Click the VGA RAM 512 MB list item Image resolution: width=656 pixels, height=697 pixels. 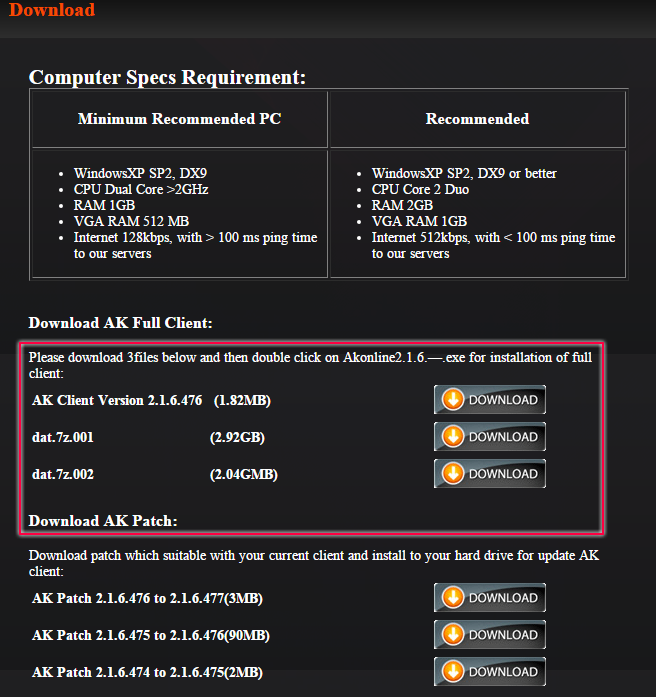point(131,221)
